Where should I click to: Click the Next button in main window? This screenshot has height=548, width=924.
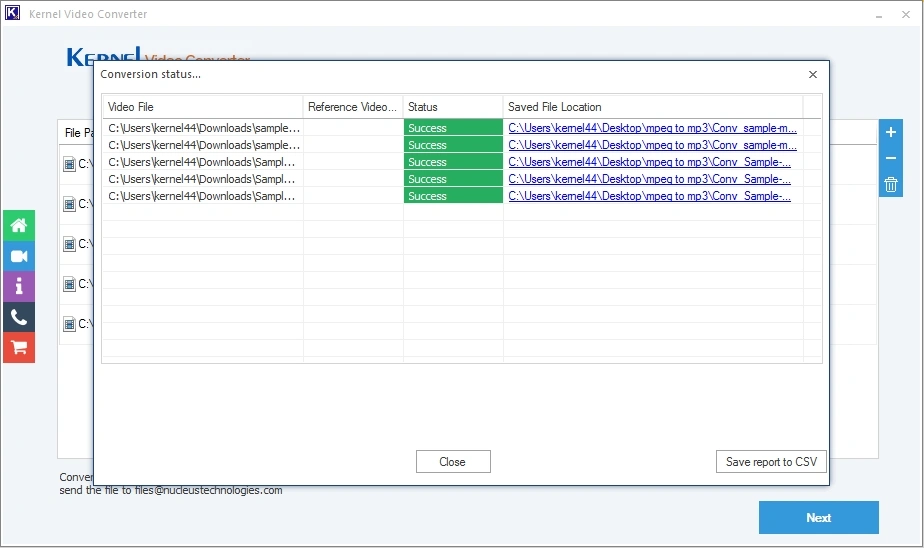coord(819,517)
